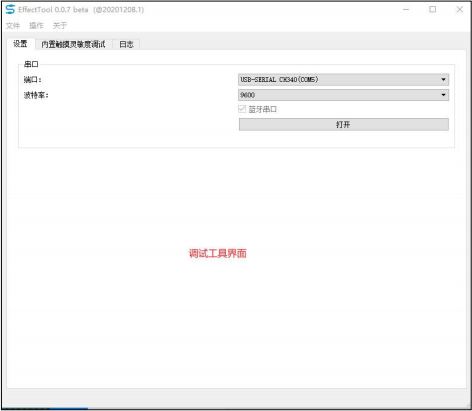Click the 打开 button
The width and height of the screenshot is (472, 411).
tap(344, 124)
